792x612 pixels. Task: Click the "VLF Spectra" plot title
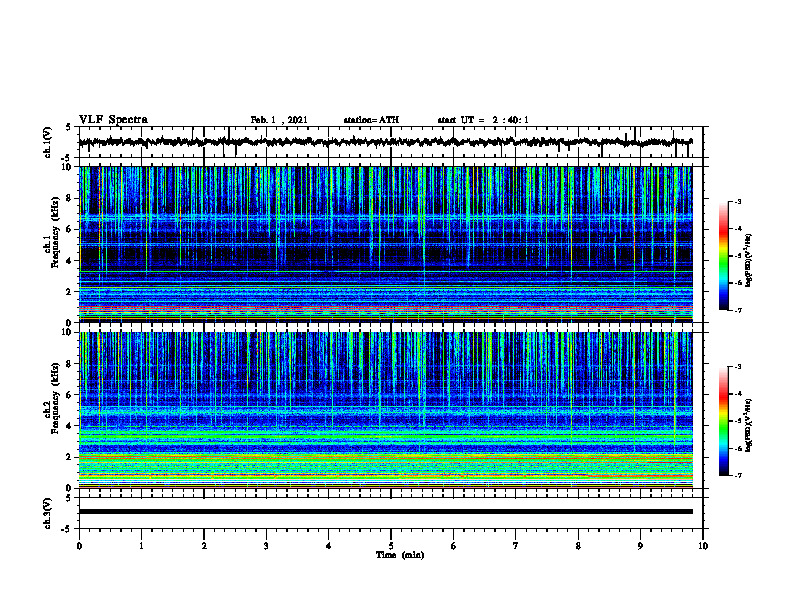coord(113,120)
